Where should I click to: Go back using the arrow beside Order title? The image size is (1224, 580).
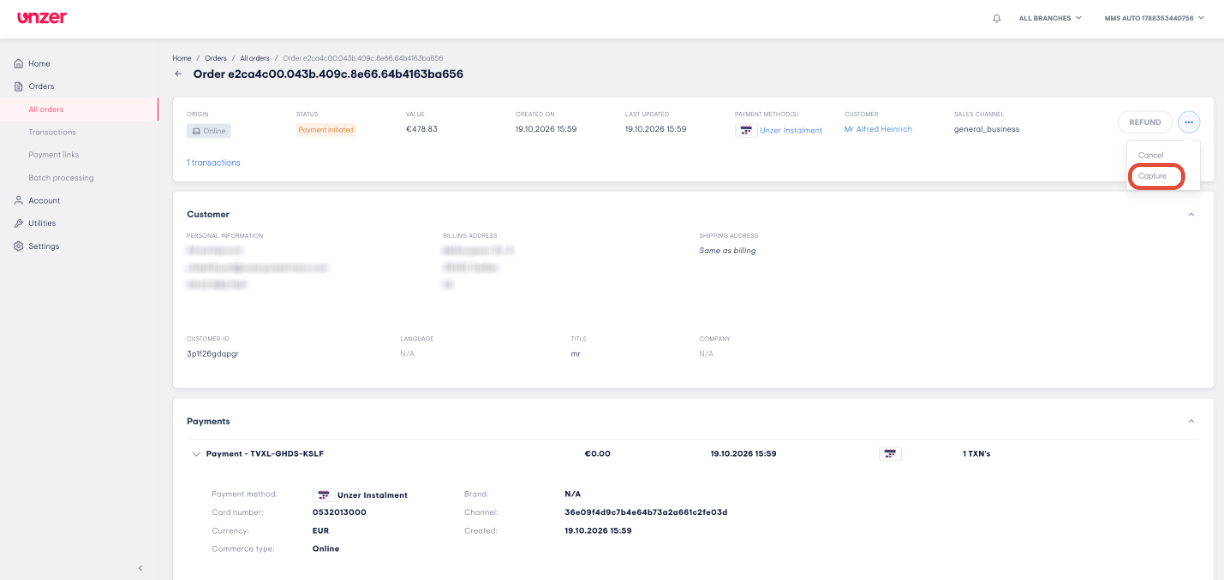178,74
